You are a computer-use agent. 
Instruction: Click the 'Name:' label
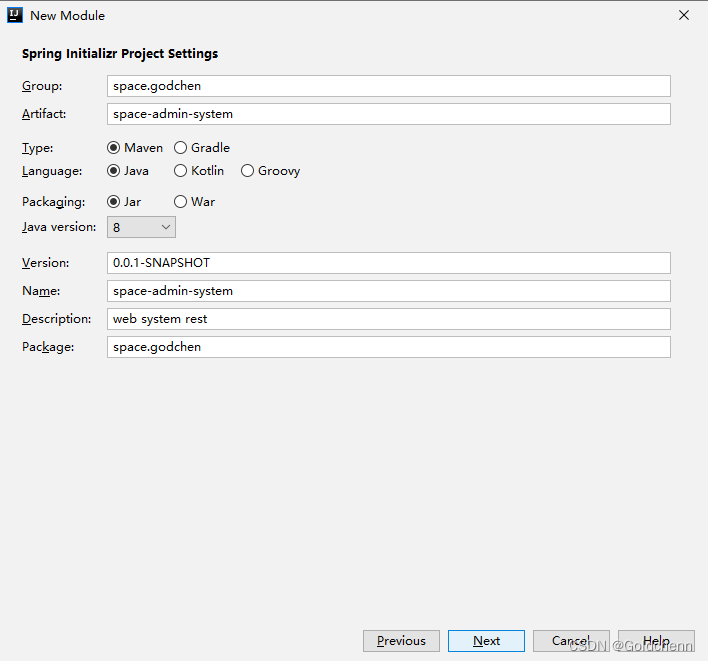point(41,291)
